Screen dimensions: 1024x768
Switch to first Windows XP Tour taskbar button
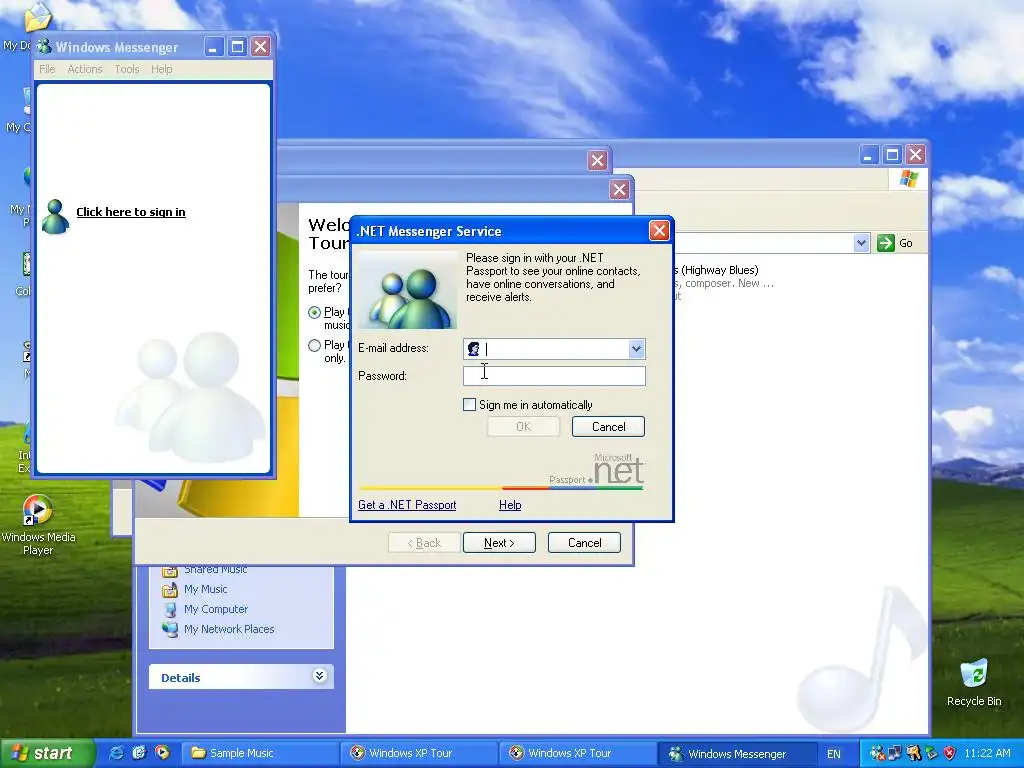[x=419, y=753]
